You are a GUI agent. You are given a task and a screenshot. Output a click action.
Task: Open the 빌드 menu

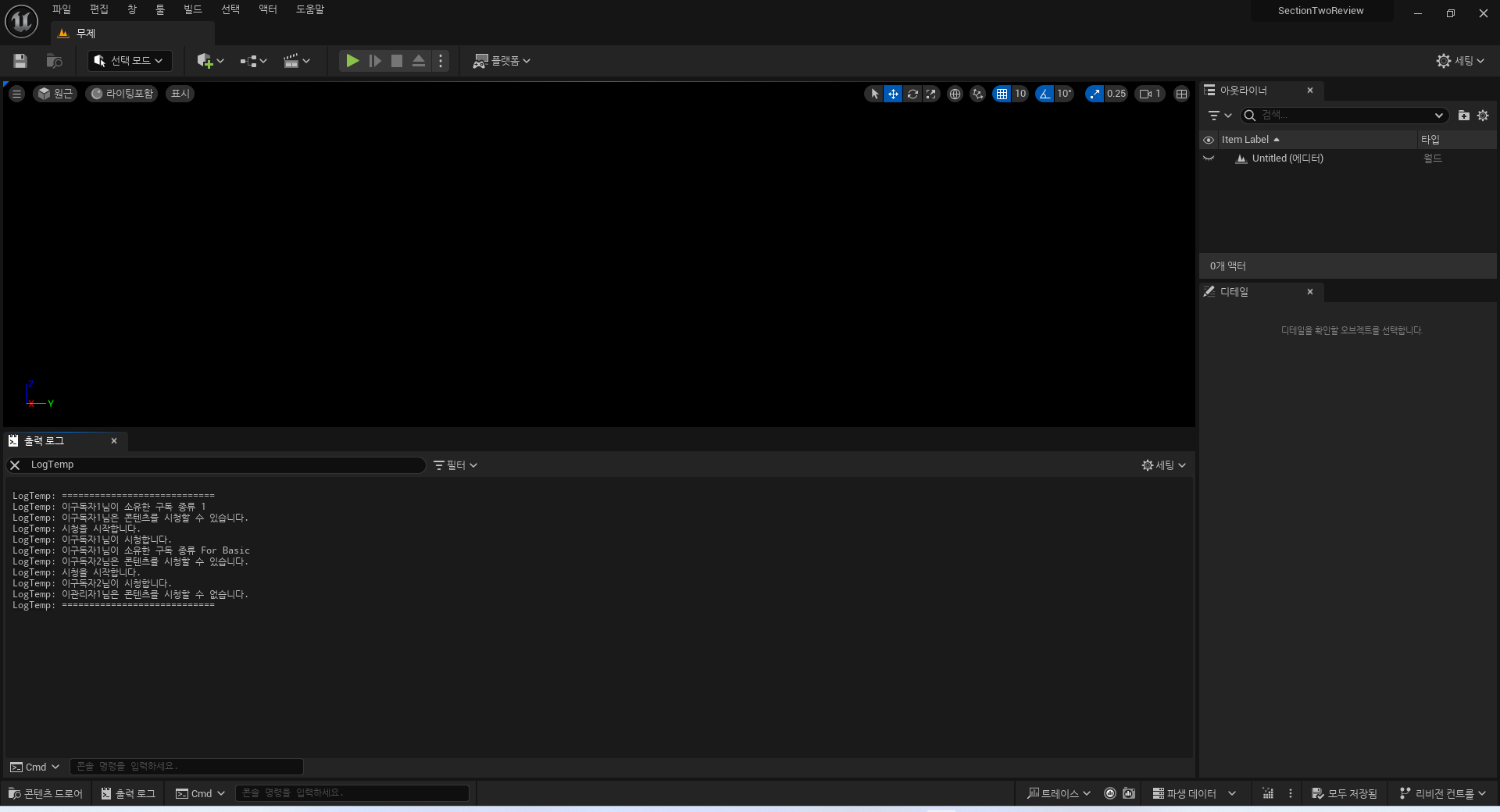192,9
